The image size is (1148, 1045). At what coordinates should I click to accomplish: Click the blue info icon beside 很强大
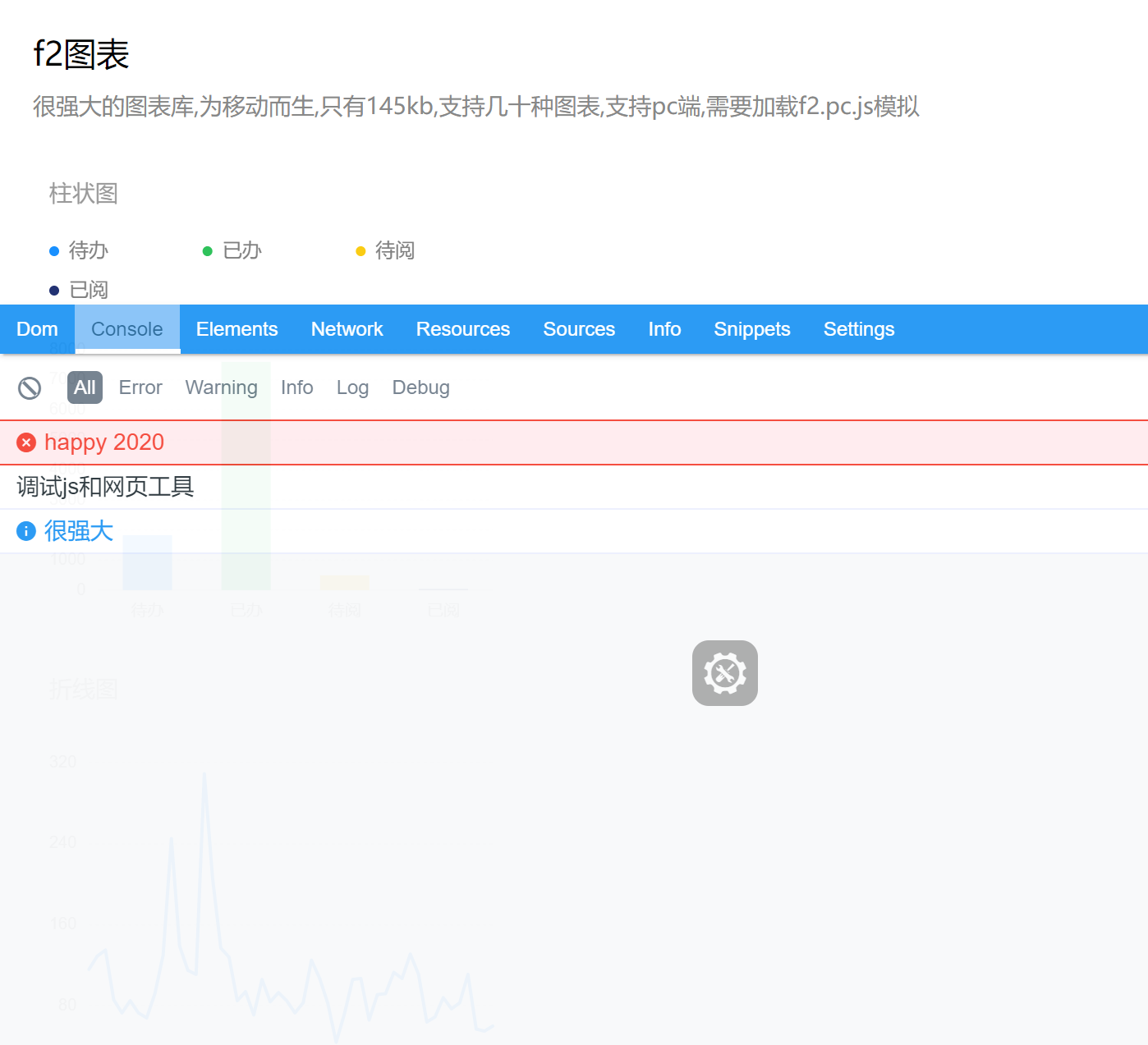26,531
